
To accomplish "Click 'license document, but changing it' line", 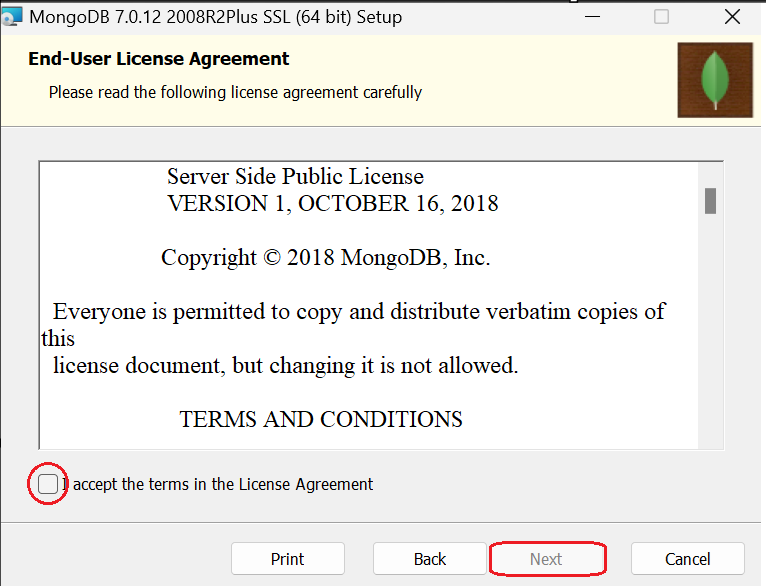I will (285, 366).
